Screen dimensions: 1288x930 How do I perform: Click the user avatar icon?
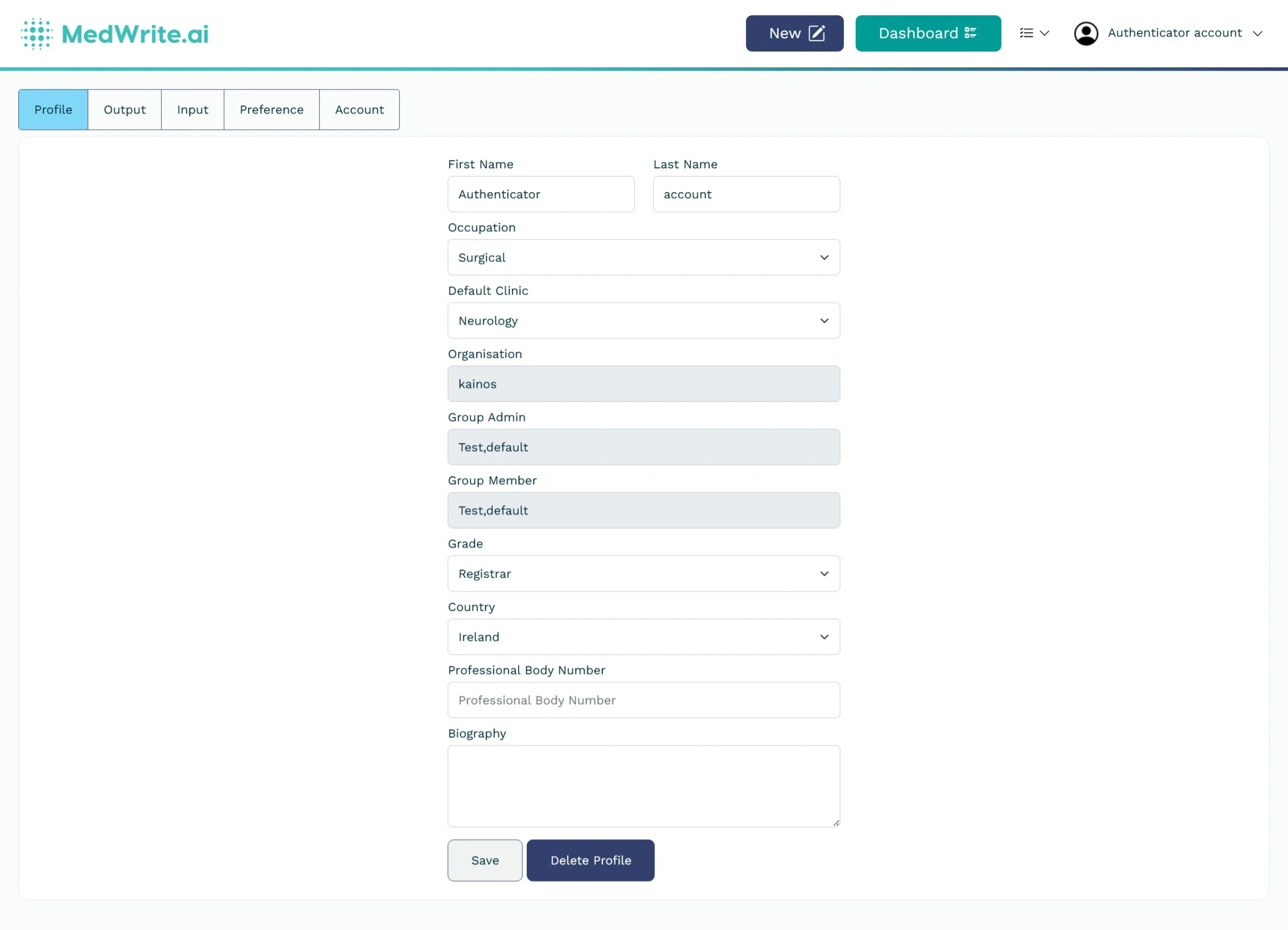[1087, 33]
